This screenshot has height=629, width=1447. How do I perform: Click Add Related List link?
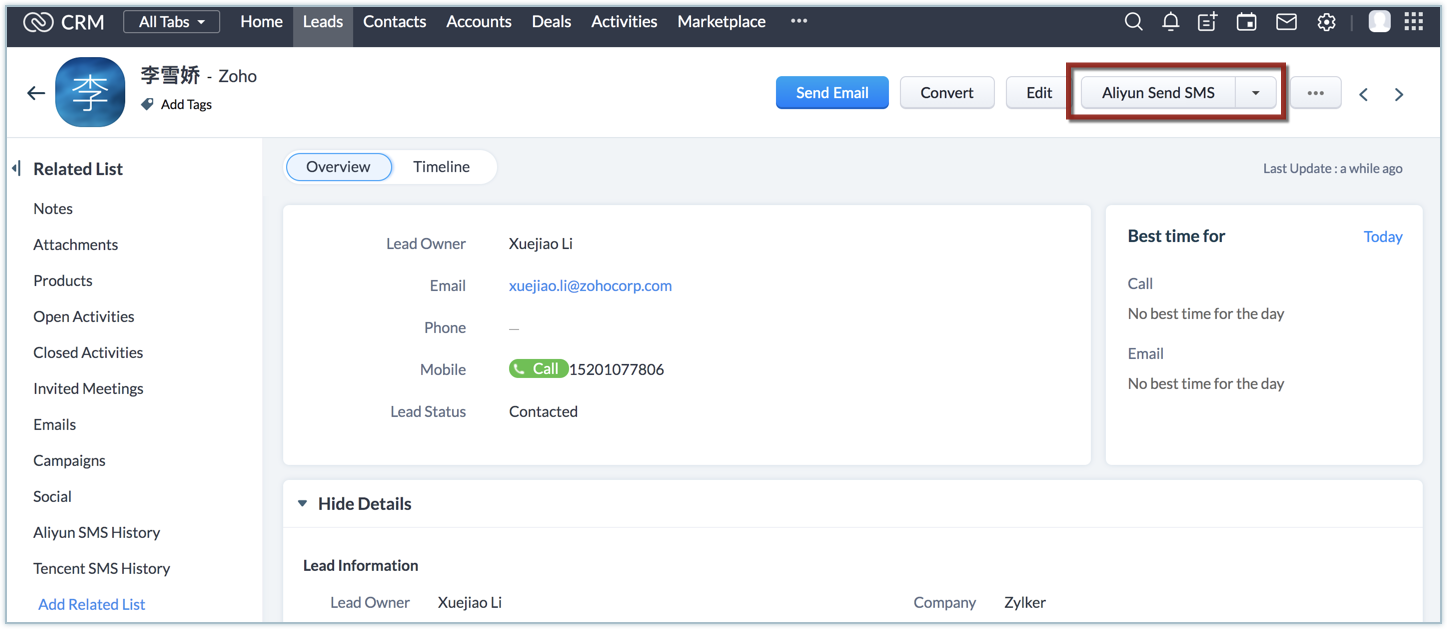(92, 604)
